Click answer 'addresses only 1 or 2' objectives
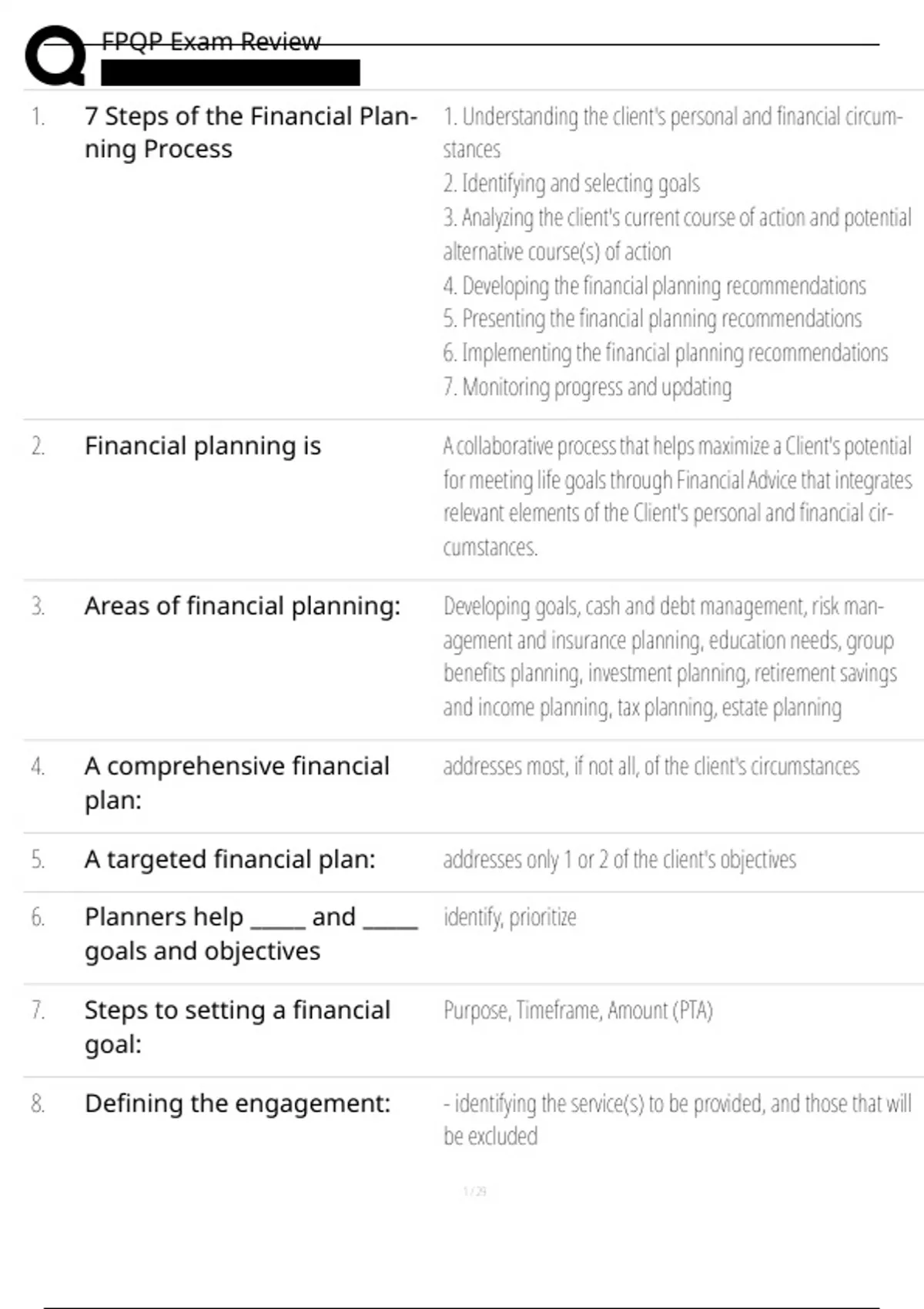The width and height of the screenshot is (924, 1309). [x=619, y=859]
